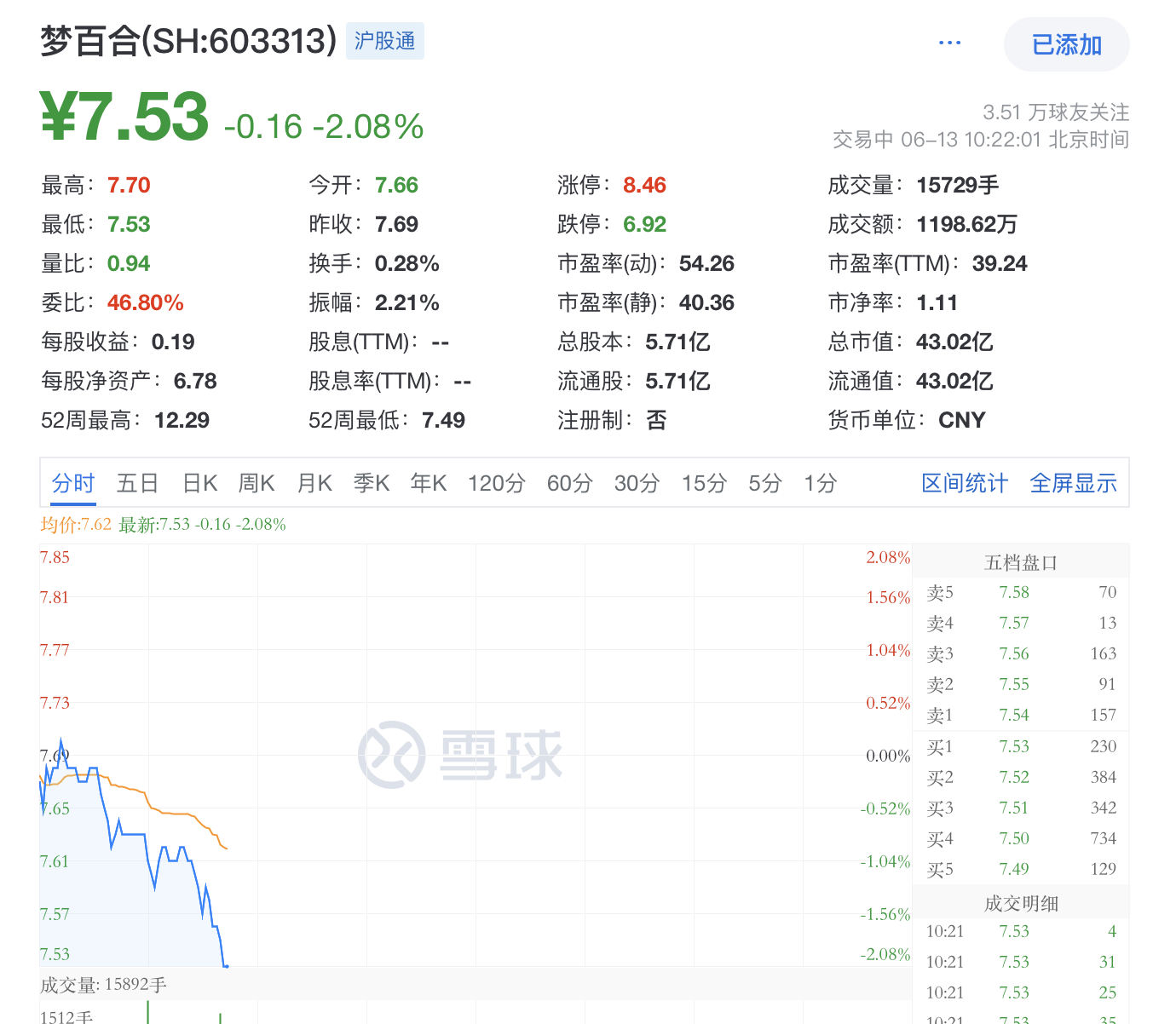Click the 已添加 watchlist button
The height and width of the screenshot is (1024, 1176).
(1067, 44)
